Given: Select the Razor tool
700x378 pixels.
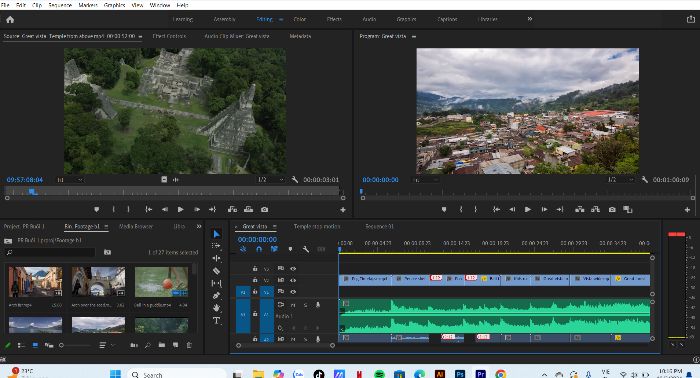Looking at the screenshot, I should 216,270.
